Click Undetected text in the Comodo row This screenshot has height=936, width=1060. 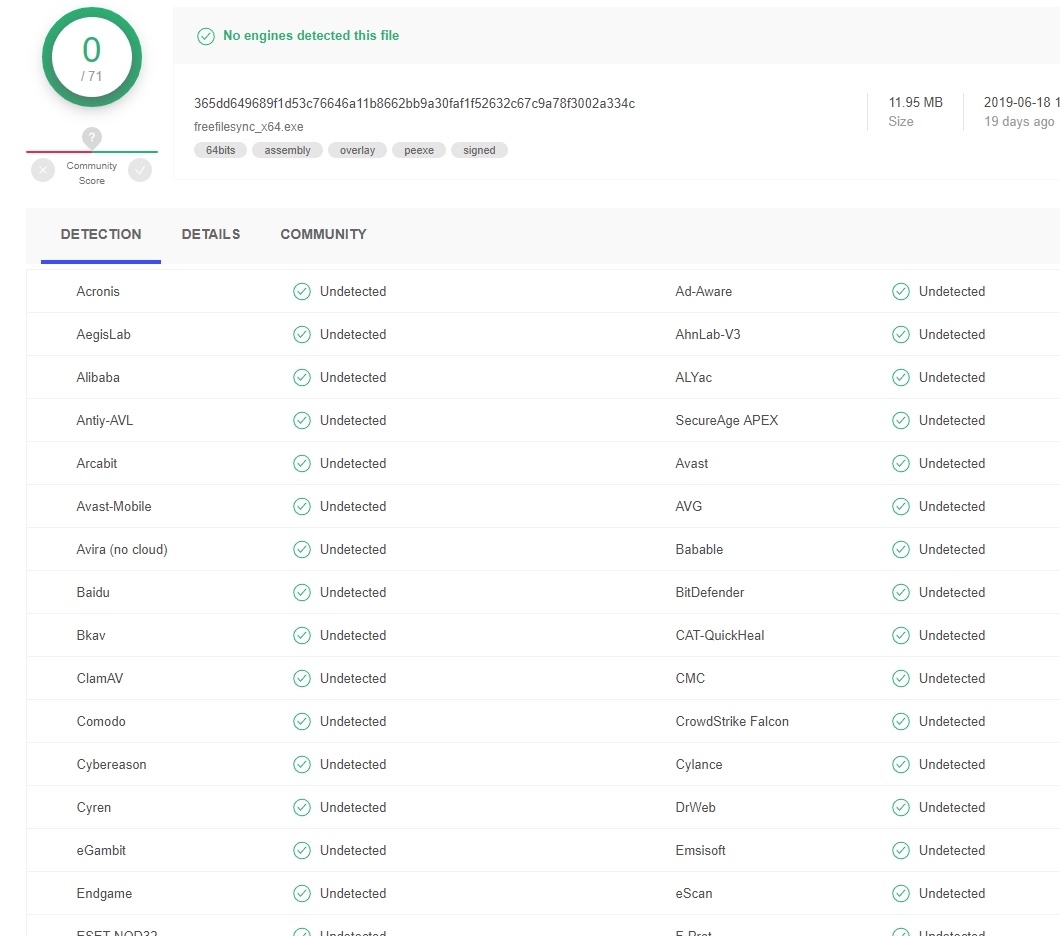(353, 722)
